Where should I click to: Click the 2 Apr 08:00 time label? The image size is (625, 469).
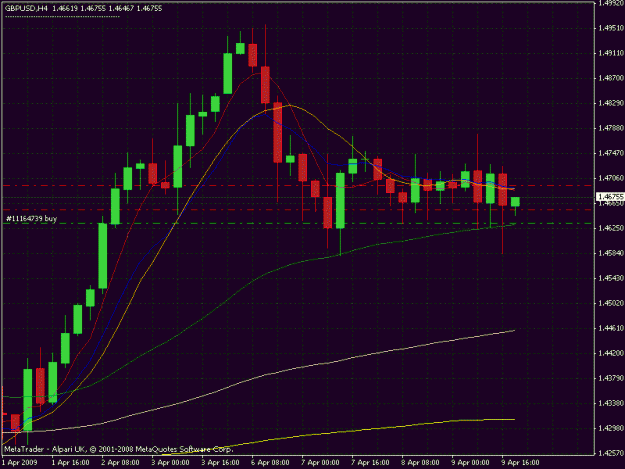click(120, 463)
